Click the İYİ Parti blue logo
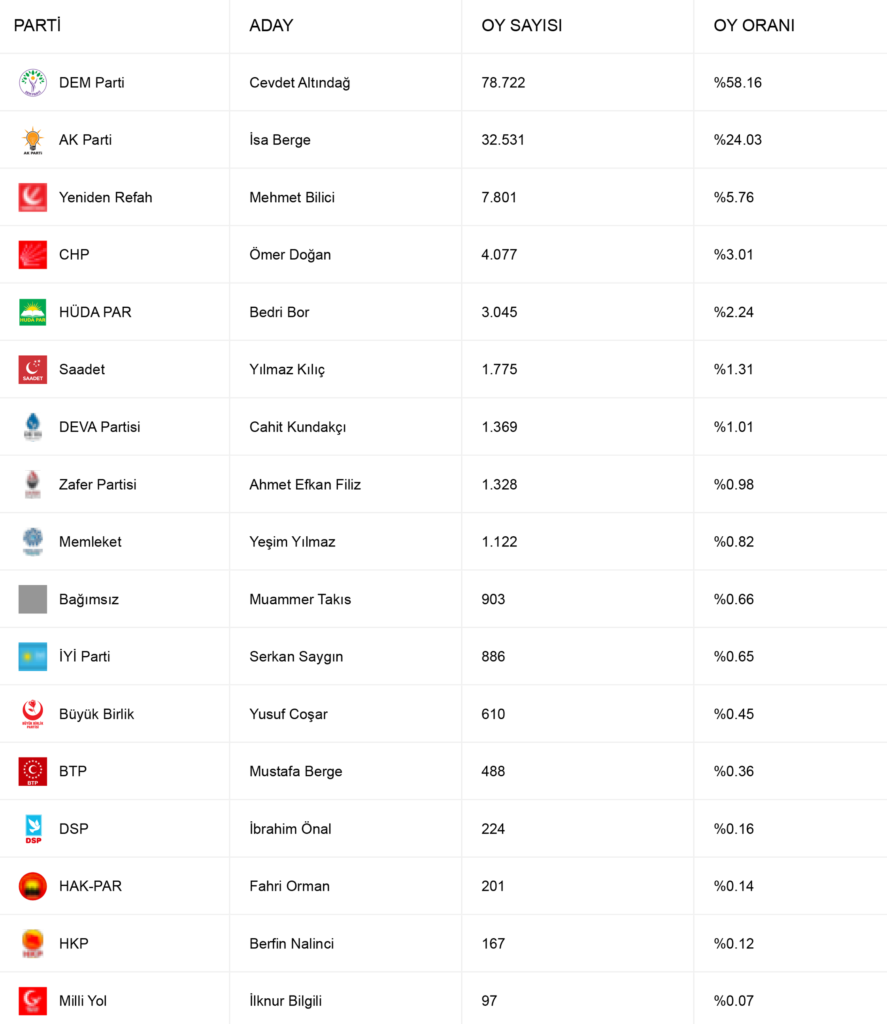 coord(33,657)
